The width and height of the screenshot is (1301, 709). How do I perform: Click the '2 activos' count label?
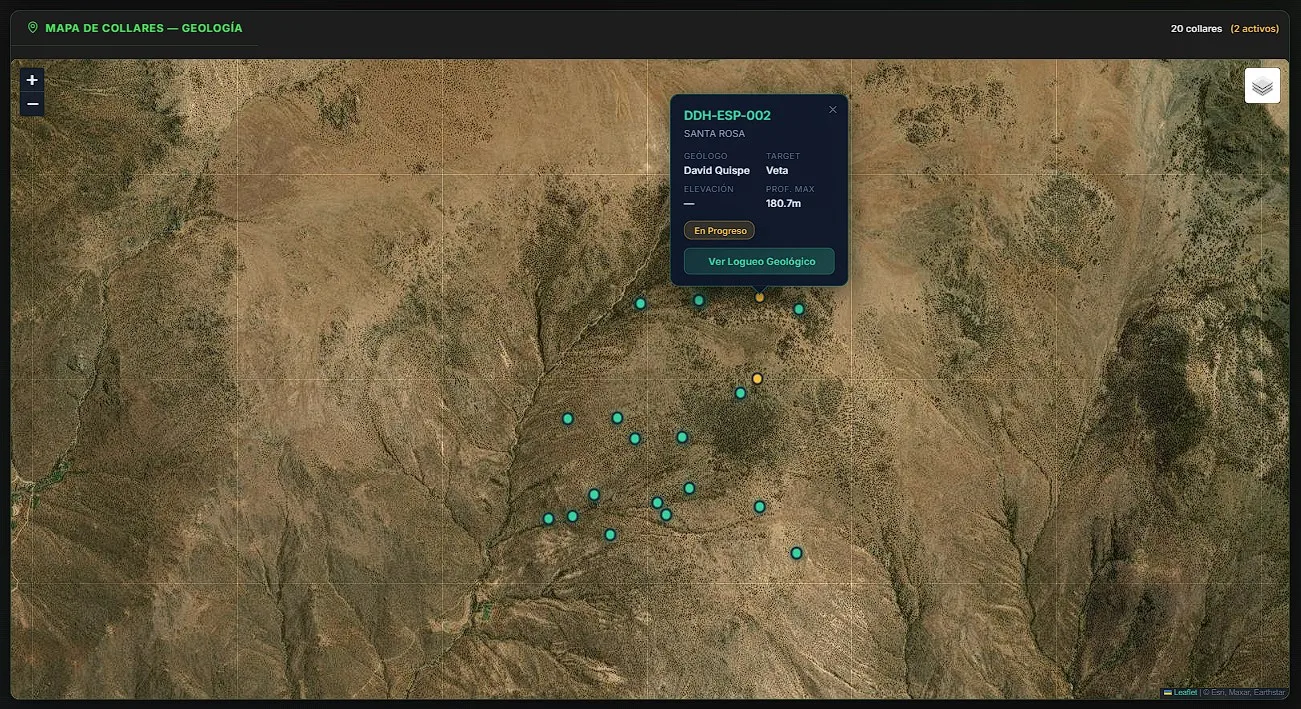pos(1254,29)
